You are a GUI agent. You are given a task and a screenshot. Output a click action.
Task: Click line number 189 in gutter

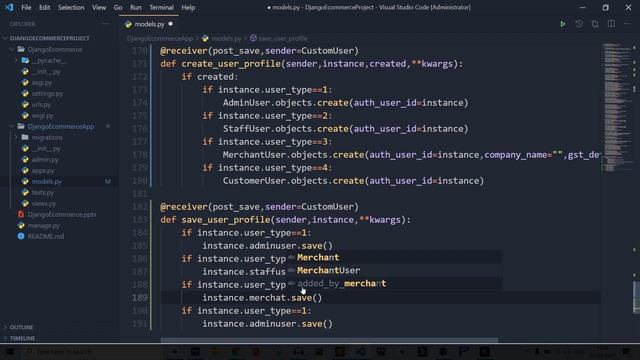[x=140, y=298]
